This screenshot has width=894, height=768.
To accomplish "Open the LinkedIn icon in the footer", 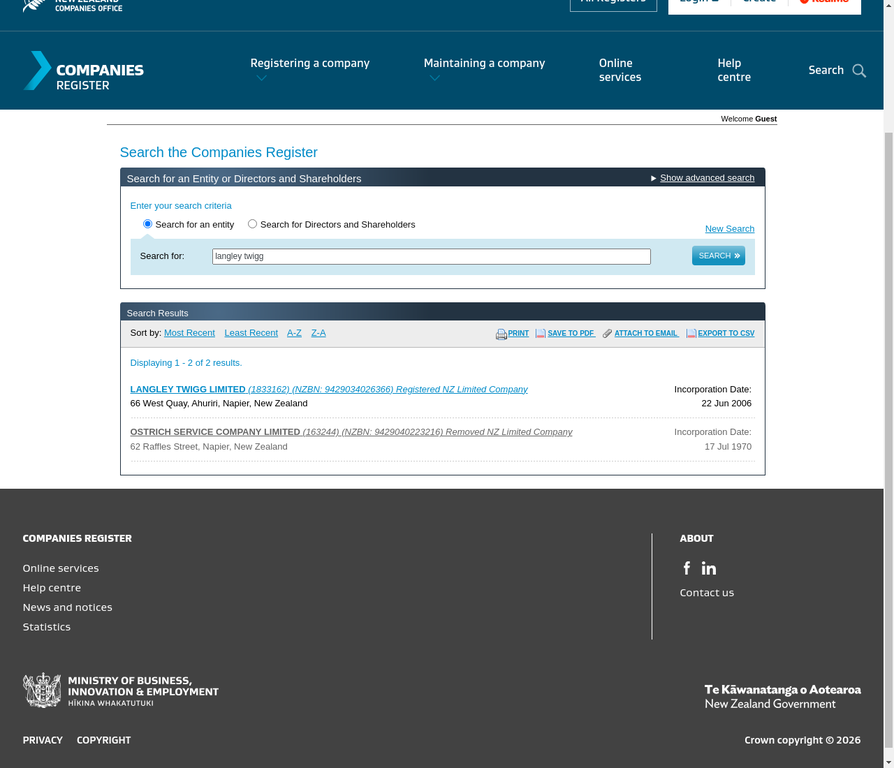I will point(708,568).
